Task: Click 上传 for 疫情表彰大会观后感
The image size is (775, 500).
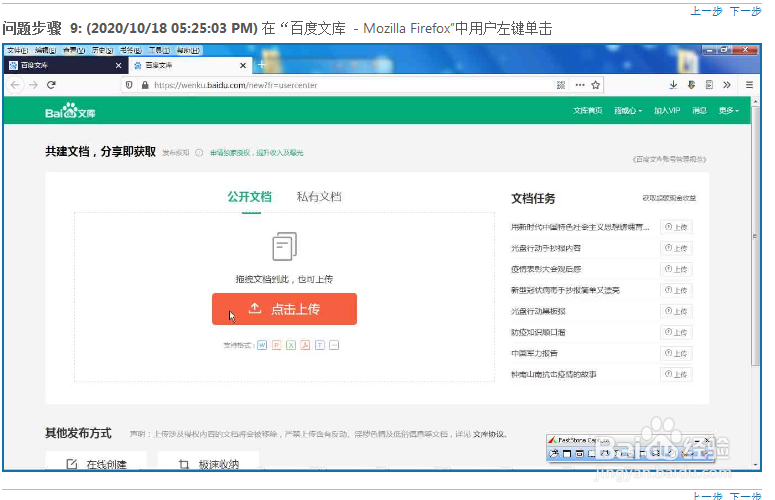Action: [676, 269]
